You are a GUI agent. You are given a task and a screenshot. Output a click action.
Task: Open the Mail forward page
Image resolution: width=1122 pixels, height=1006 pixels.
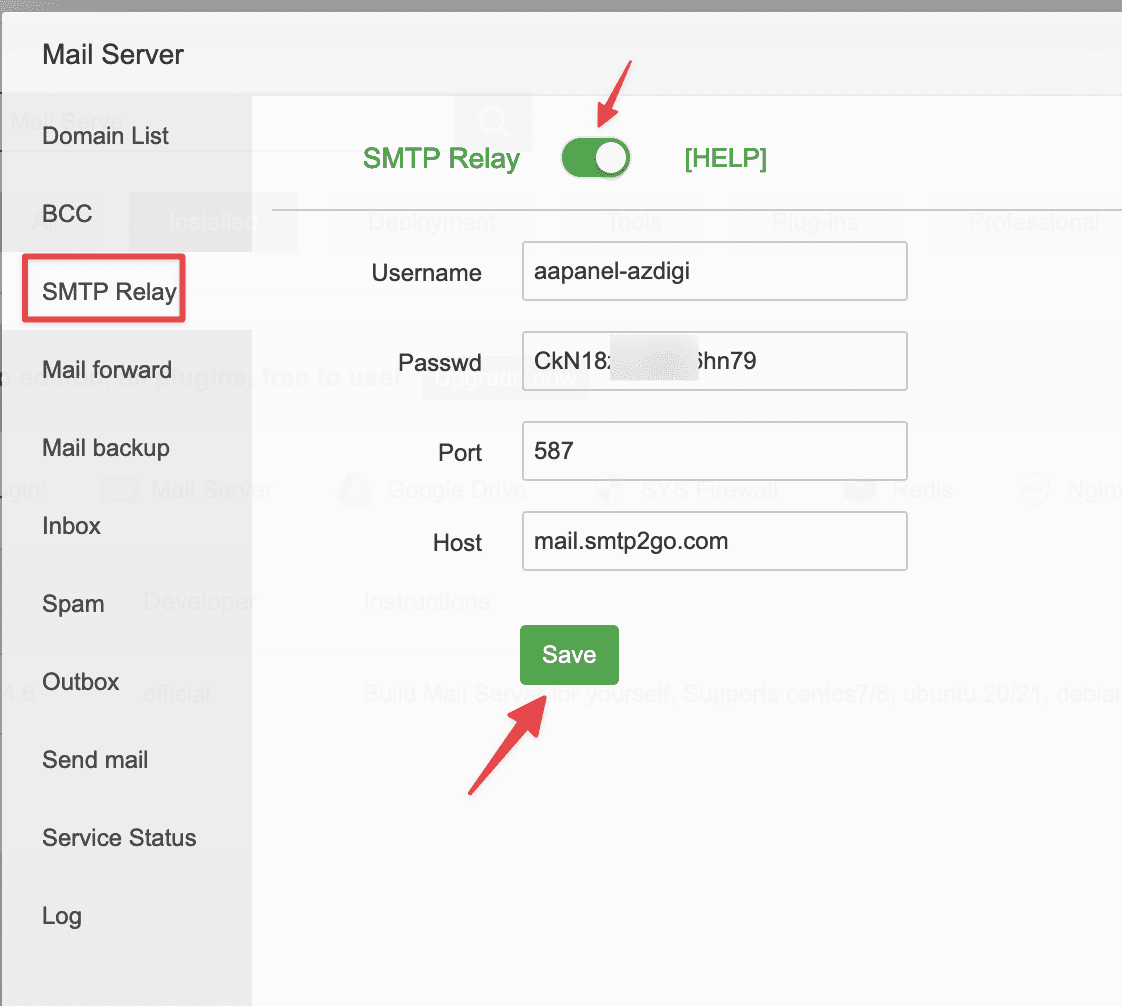tap(107, 370)
